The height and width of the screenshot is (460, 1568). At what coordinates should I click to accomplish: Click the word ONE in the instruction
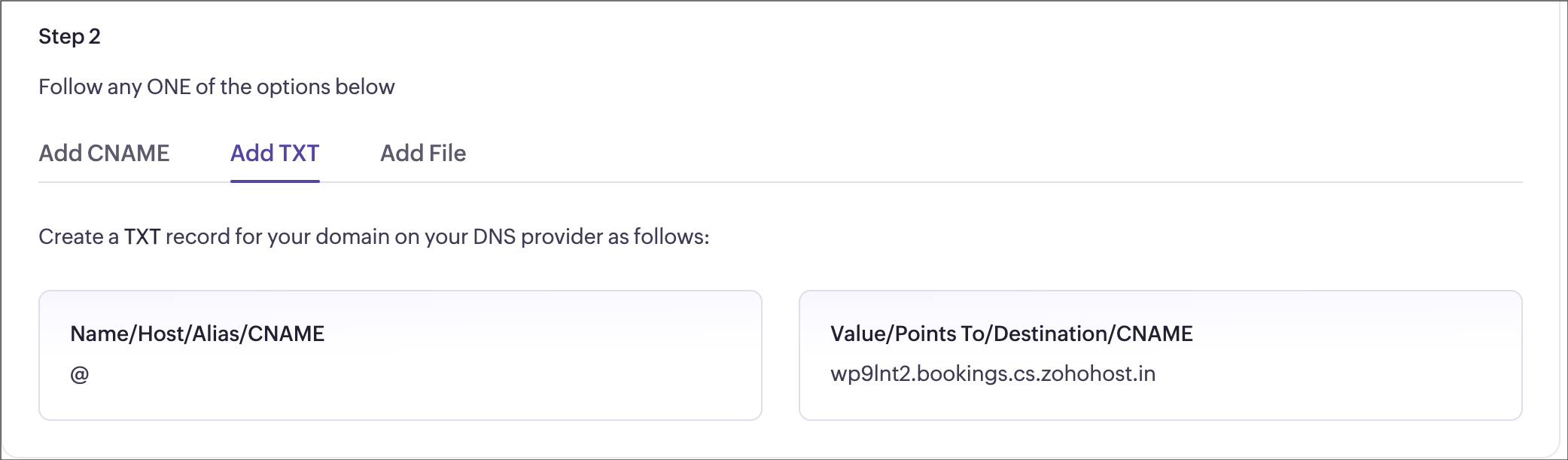[x=169, y=87]
